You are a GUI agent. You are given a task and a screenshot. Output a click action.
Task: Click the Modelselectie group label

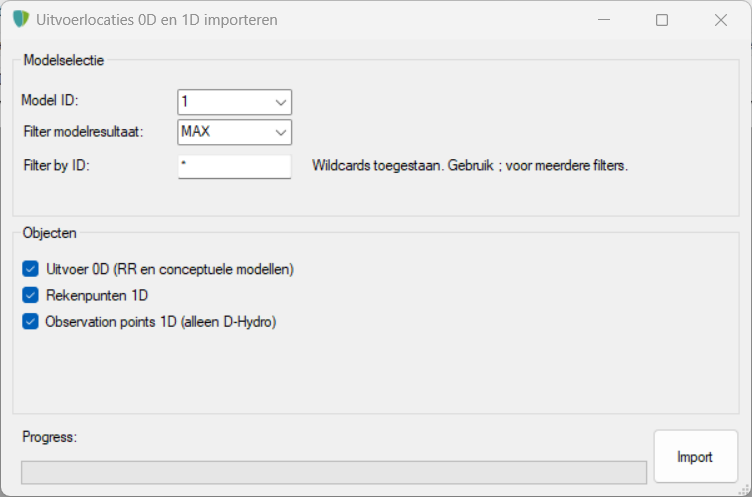64,60
